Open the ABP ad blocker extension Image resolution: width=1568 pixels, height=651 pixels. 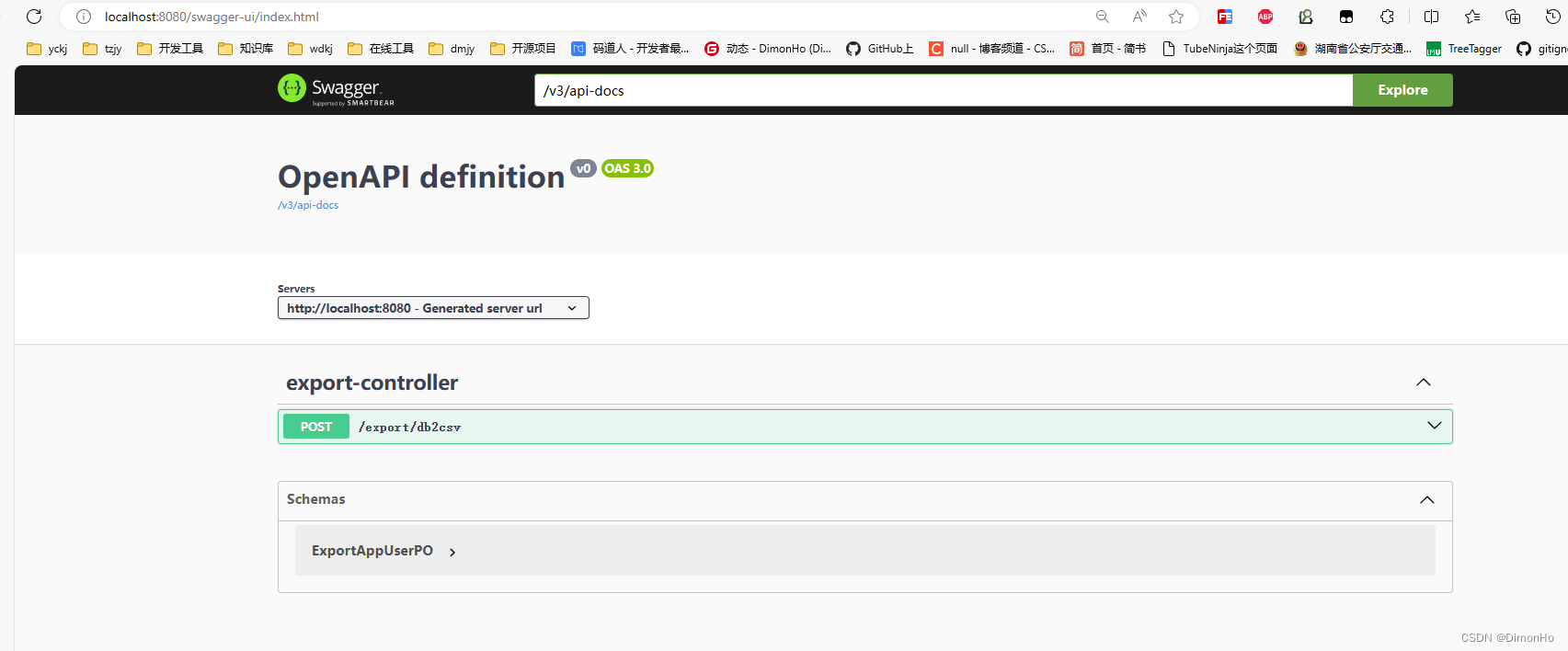click(1265, 17)
